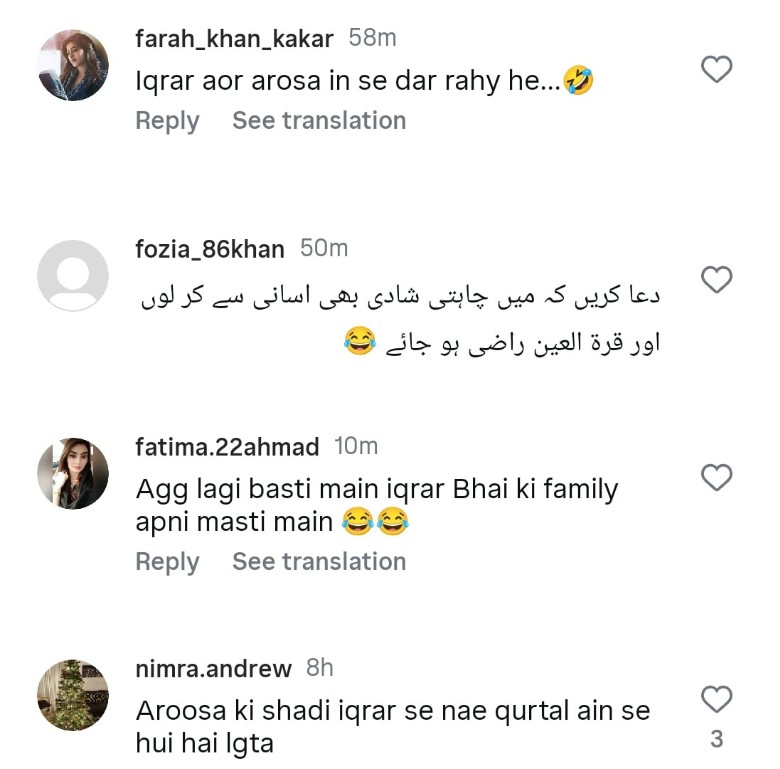Like nimra.andrew's comment with the heart
The height and width of the screenshot is (769, 780).
[716, 698]
